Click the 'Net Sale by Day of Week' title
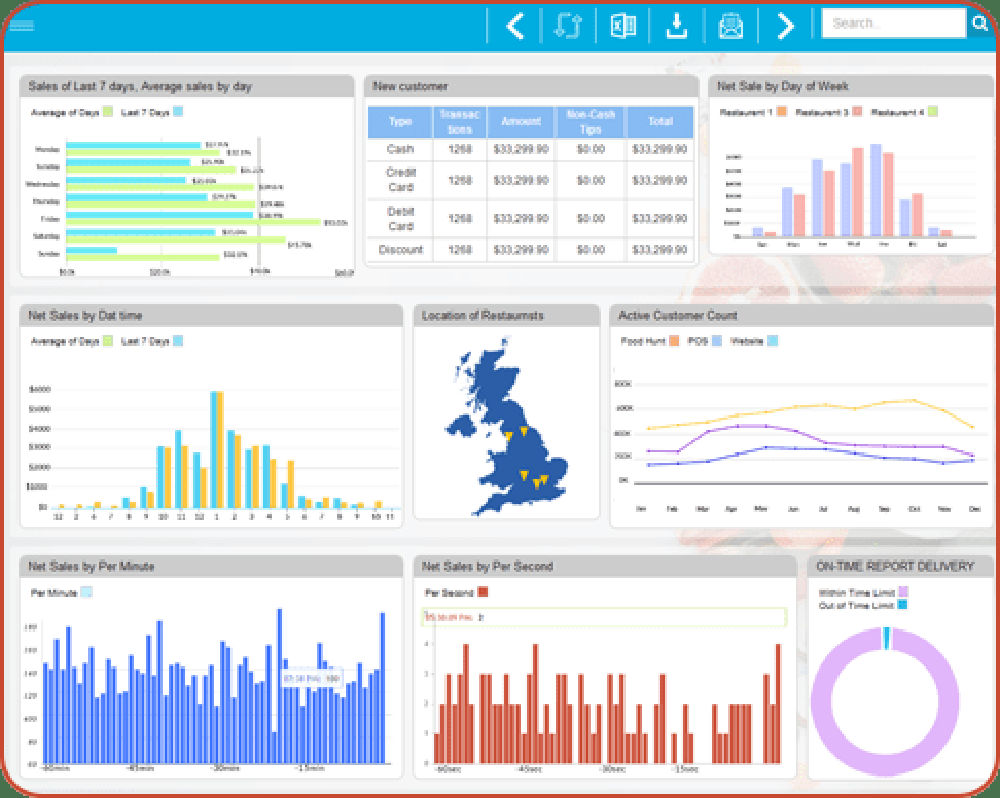 click(x=783, y=86)
